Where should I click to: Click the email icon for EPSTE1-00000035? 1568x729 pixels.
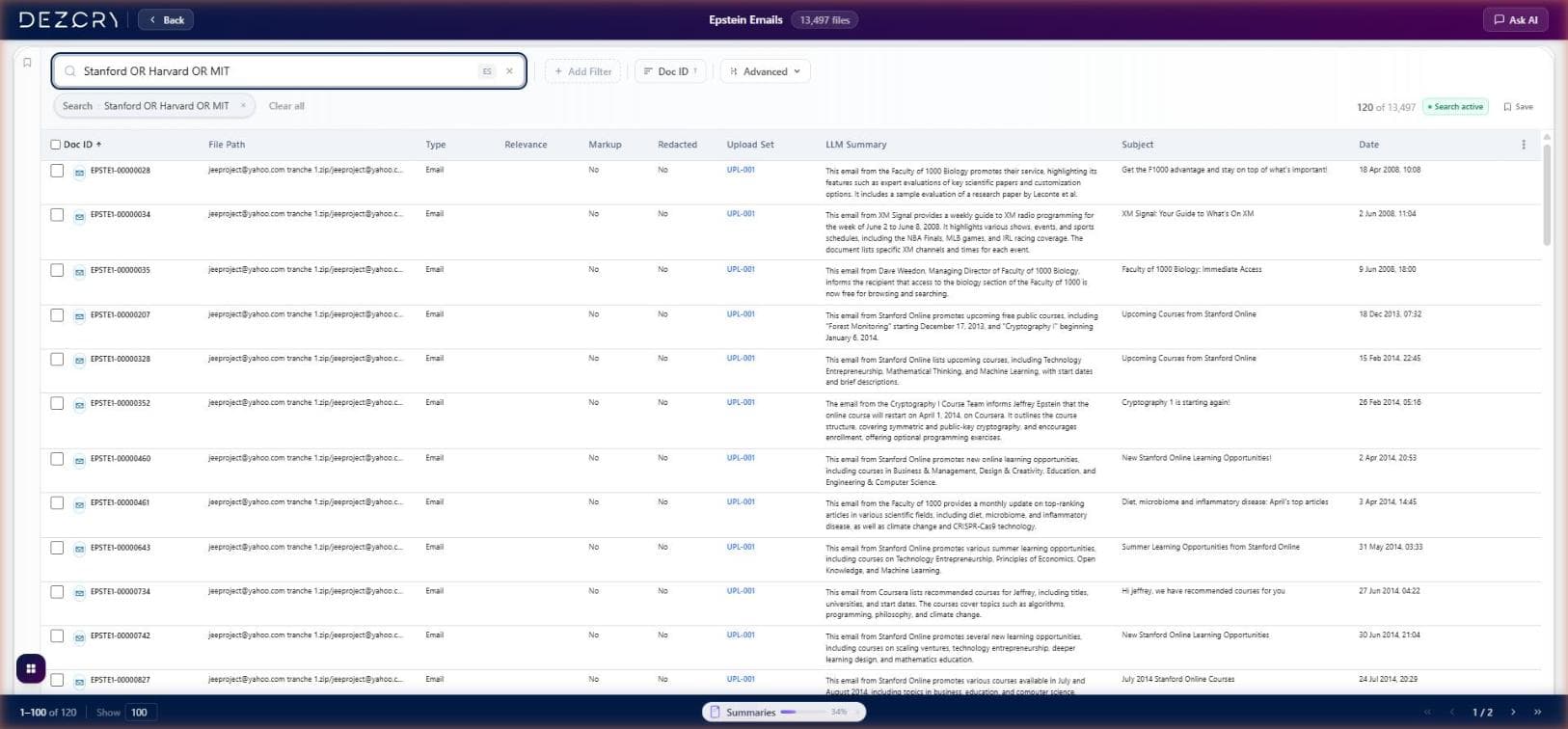pos(79,272)
